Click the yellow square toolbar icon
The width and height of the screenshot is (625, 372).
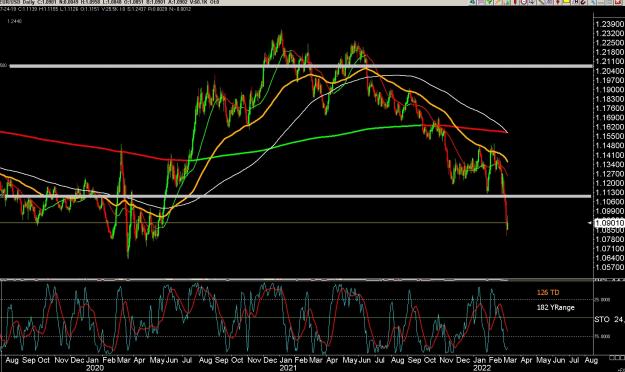566,1
